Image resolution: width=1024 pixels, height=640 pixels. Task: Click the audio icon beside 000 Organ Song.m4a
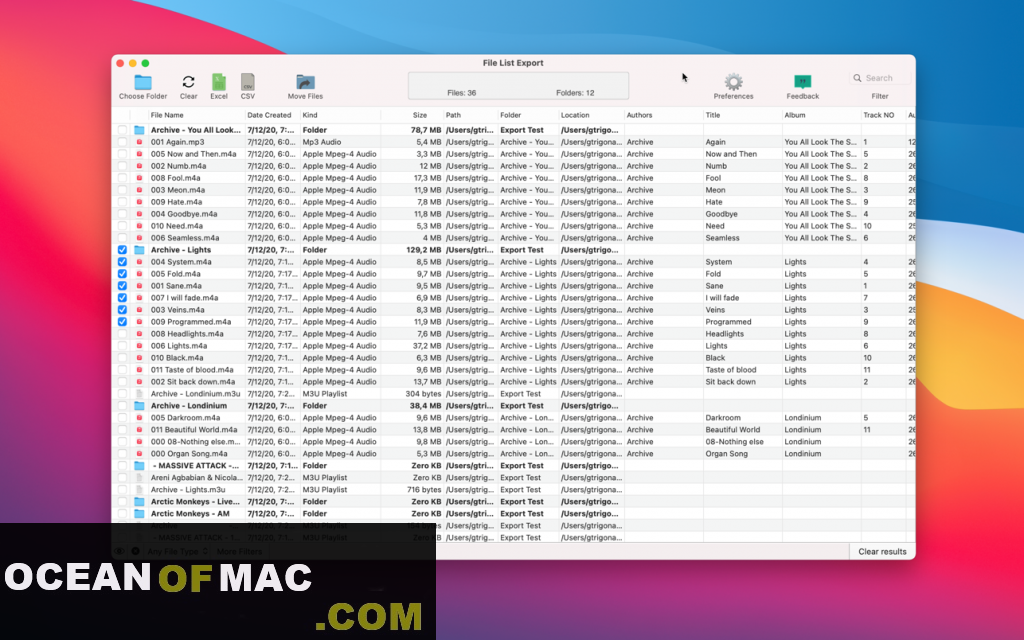coord(139,454)
